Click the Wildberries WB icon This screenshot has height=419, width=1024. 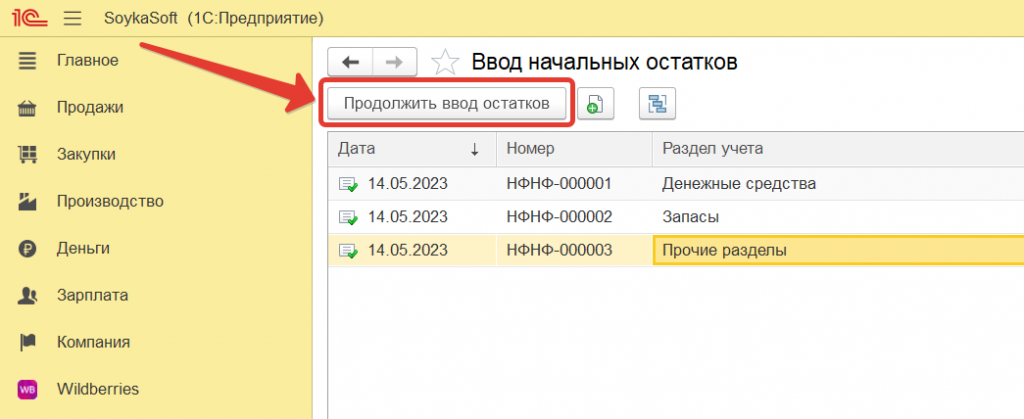(x=28, y=389)
